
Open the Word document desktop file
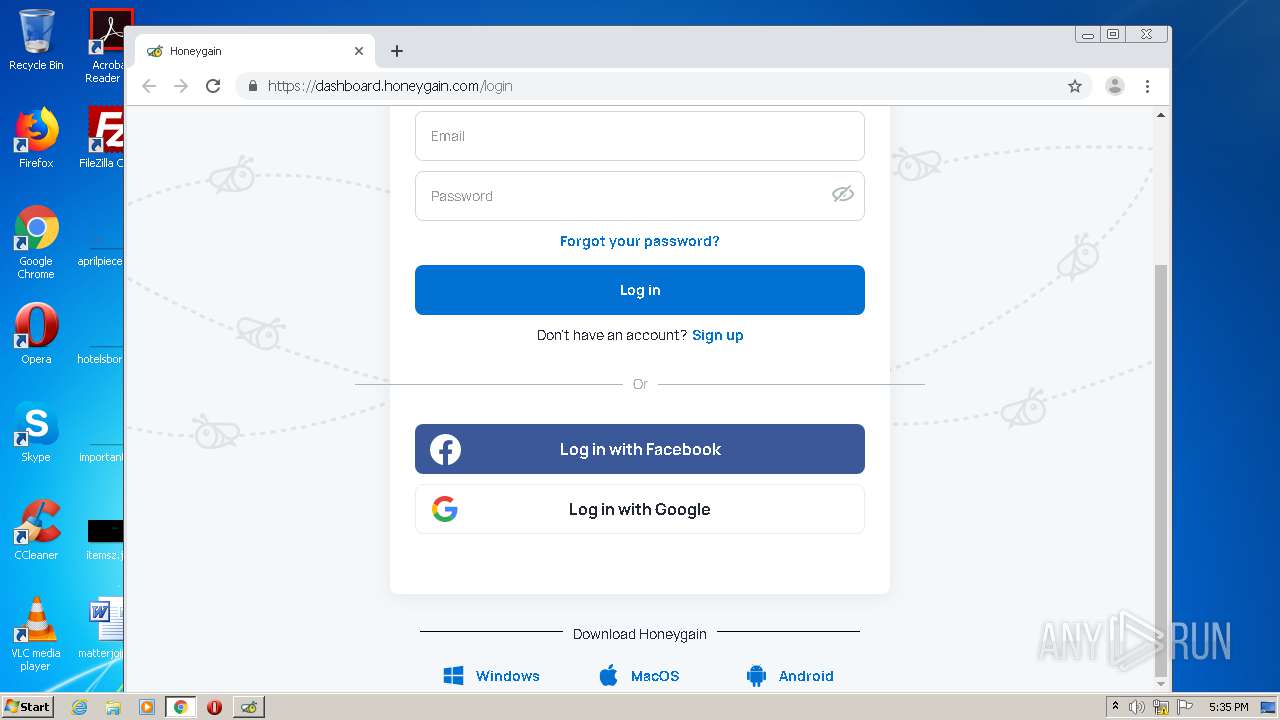coord(102,628)
